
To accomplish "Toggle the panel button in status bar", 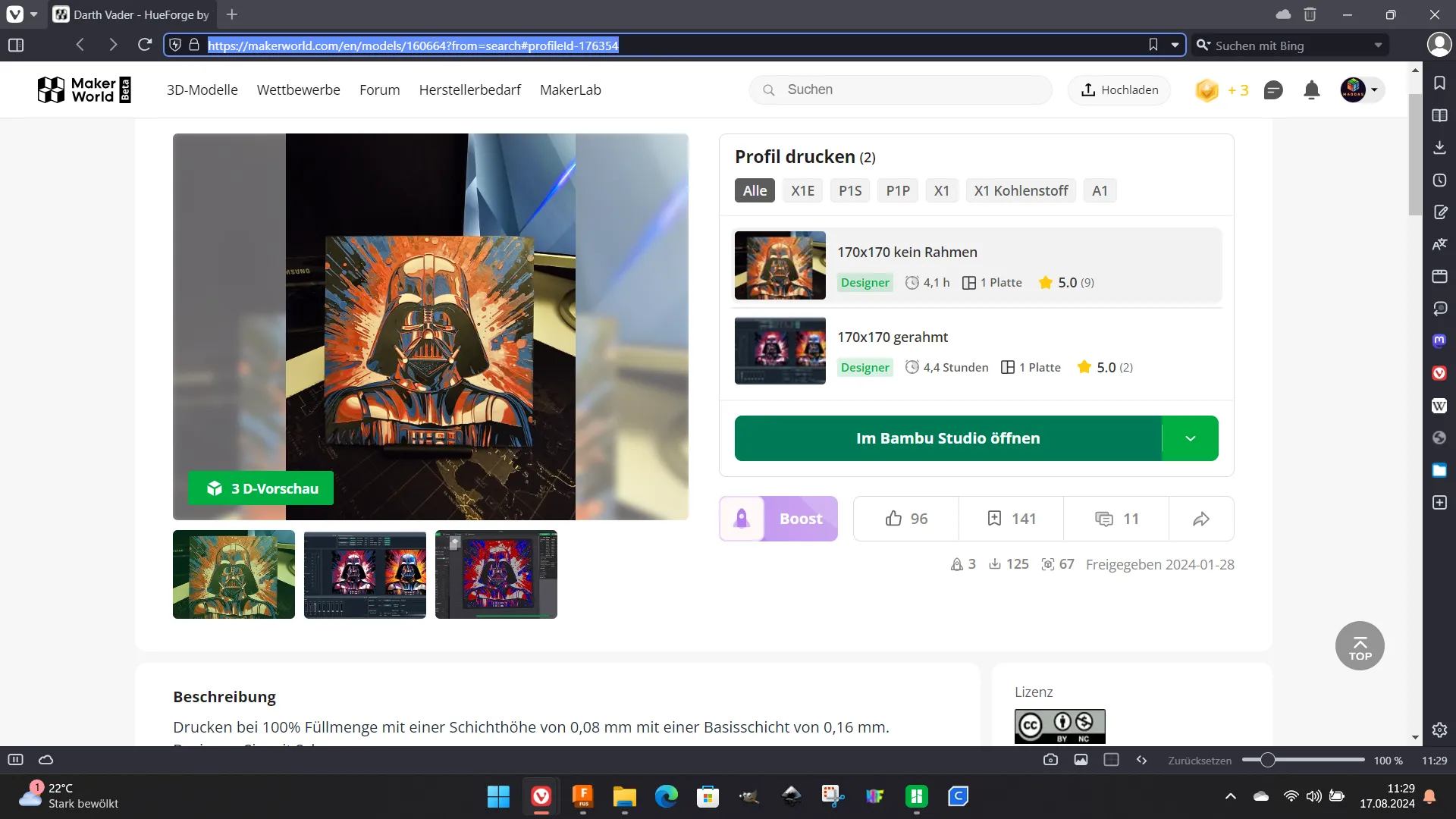I will pyautogui.click(x=15, y=760).
